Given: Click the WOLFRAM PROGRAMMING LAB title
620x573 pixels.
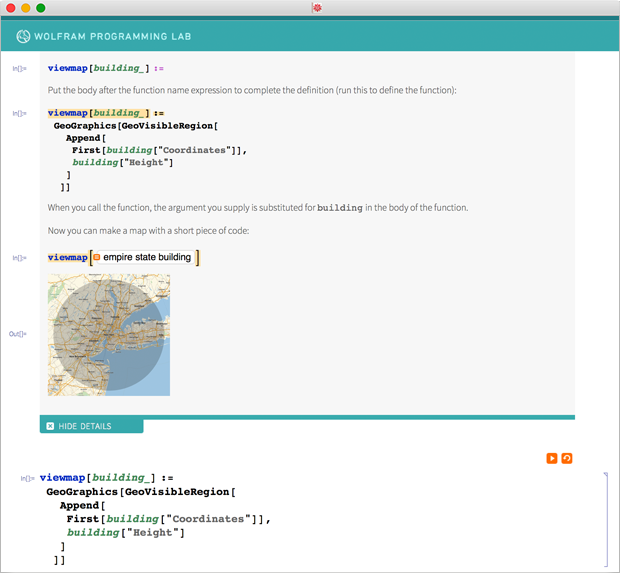Looking at the screenshot, I should [x=113, y=36].
